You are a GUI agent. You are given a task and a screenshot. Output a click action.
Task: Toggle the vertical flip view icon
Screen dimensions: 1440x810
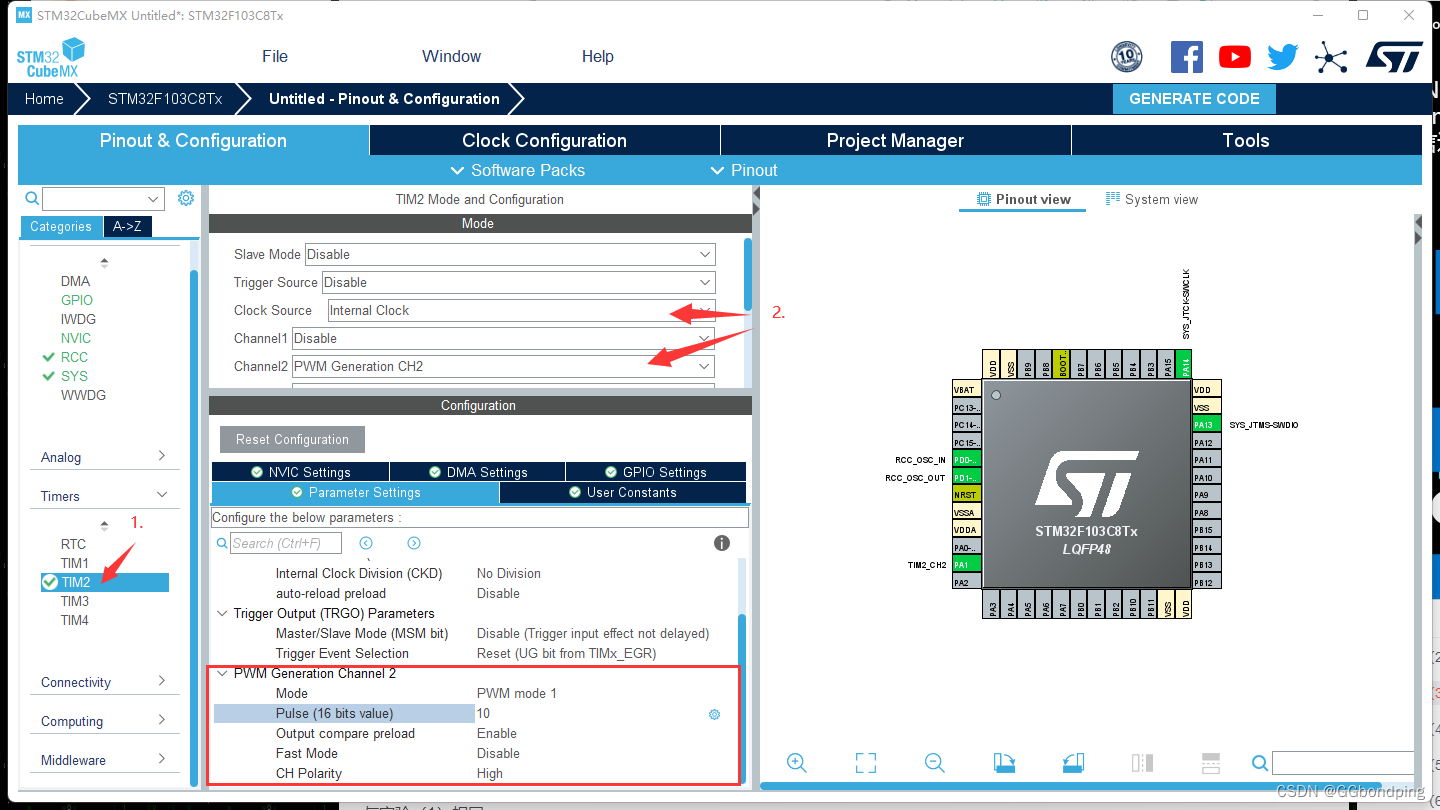point(1142,763)
